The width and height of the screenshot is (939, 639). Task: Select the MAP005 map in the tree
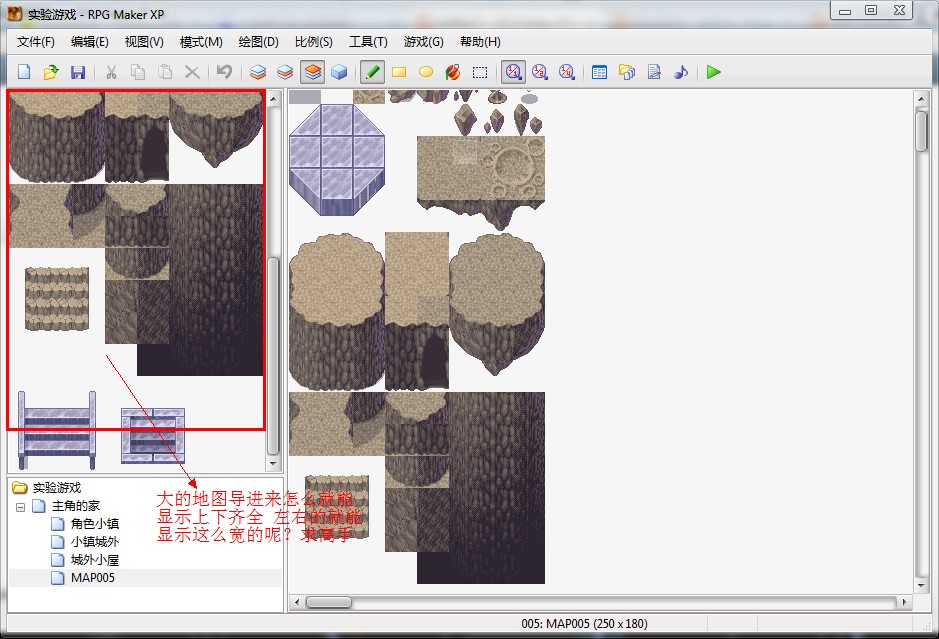pos(92,578)
